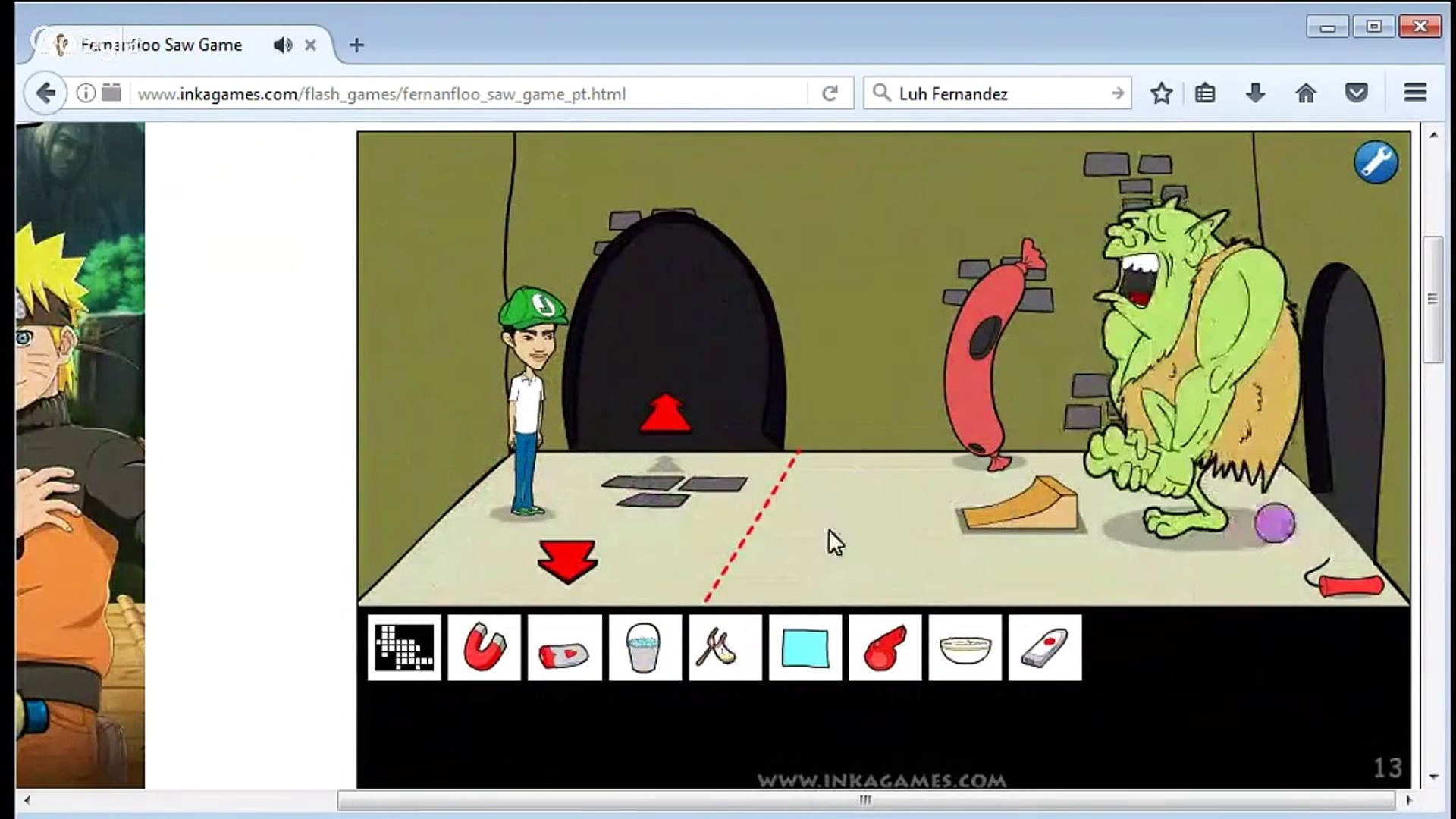1456x819 pixels.
Task: Open the downloads arrow panel
Action: (1255, 93)
